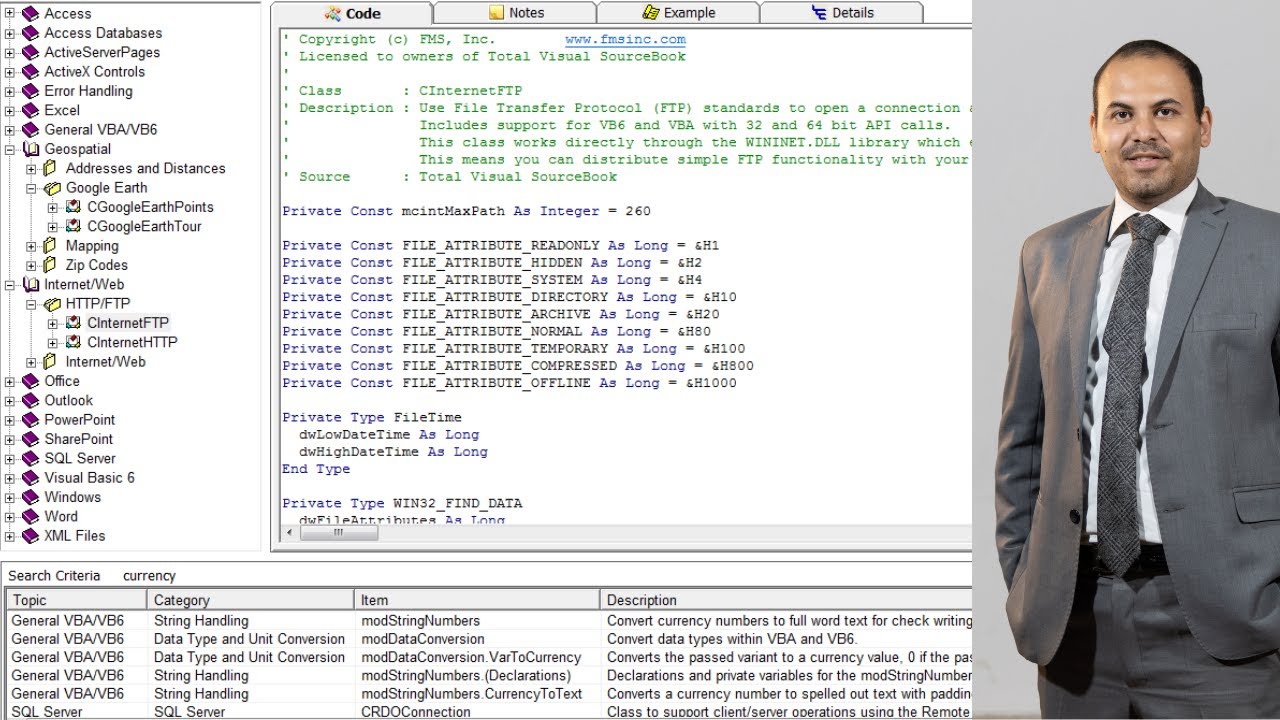
Task: Select the modDataConversion result row
Action: pos(489,639)
